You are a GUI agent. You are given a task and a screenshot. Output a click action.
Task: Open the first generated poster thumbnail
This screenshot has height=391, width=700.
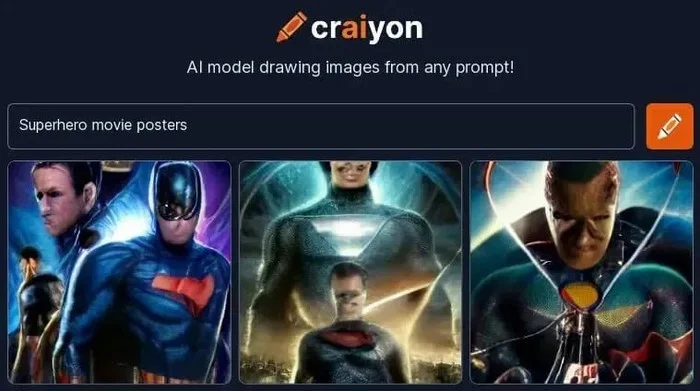pyautogui.click(x=119, y=272)
